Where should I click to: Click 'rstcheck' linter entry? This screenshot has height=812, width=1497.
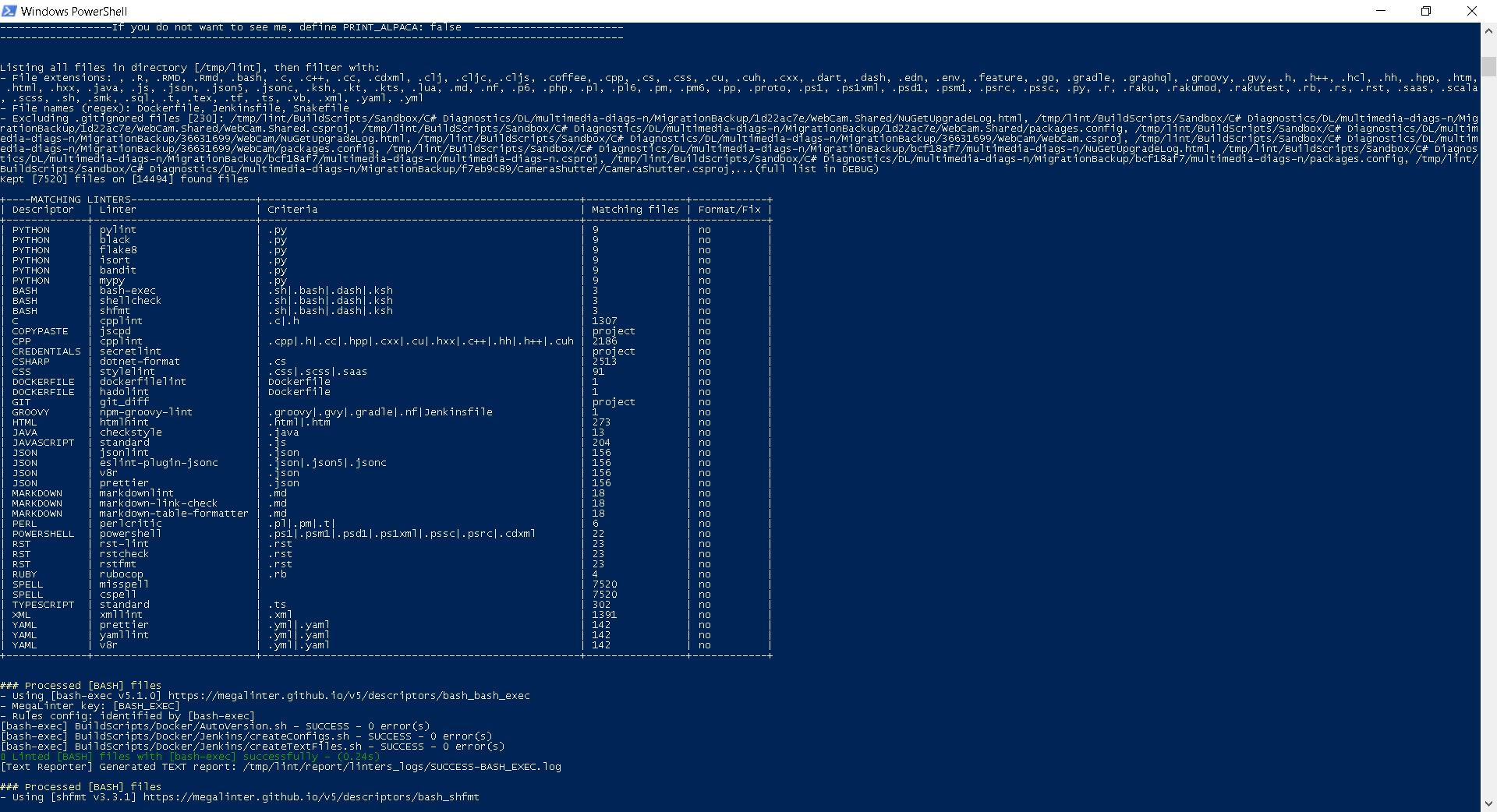click(124, 554)
